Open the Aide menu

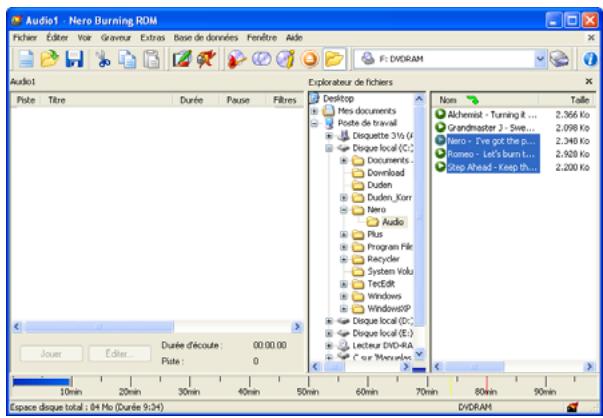pyautogui.click(x=294, y=38)
